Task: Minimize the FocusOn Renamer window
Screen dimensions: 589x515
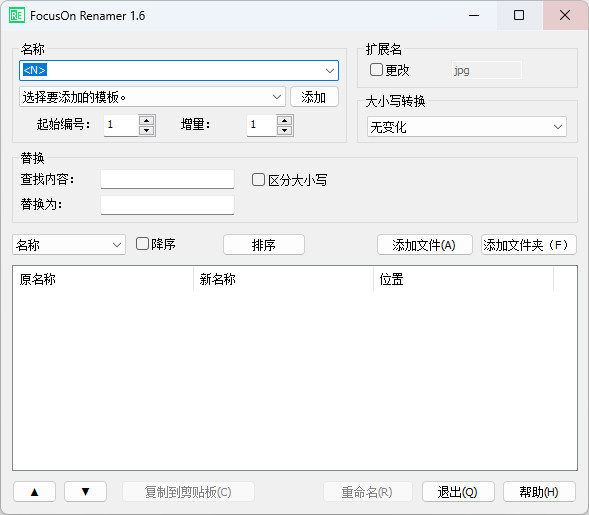Action: 474,15
